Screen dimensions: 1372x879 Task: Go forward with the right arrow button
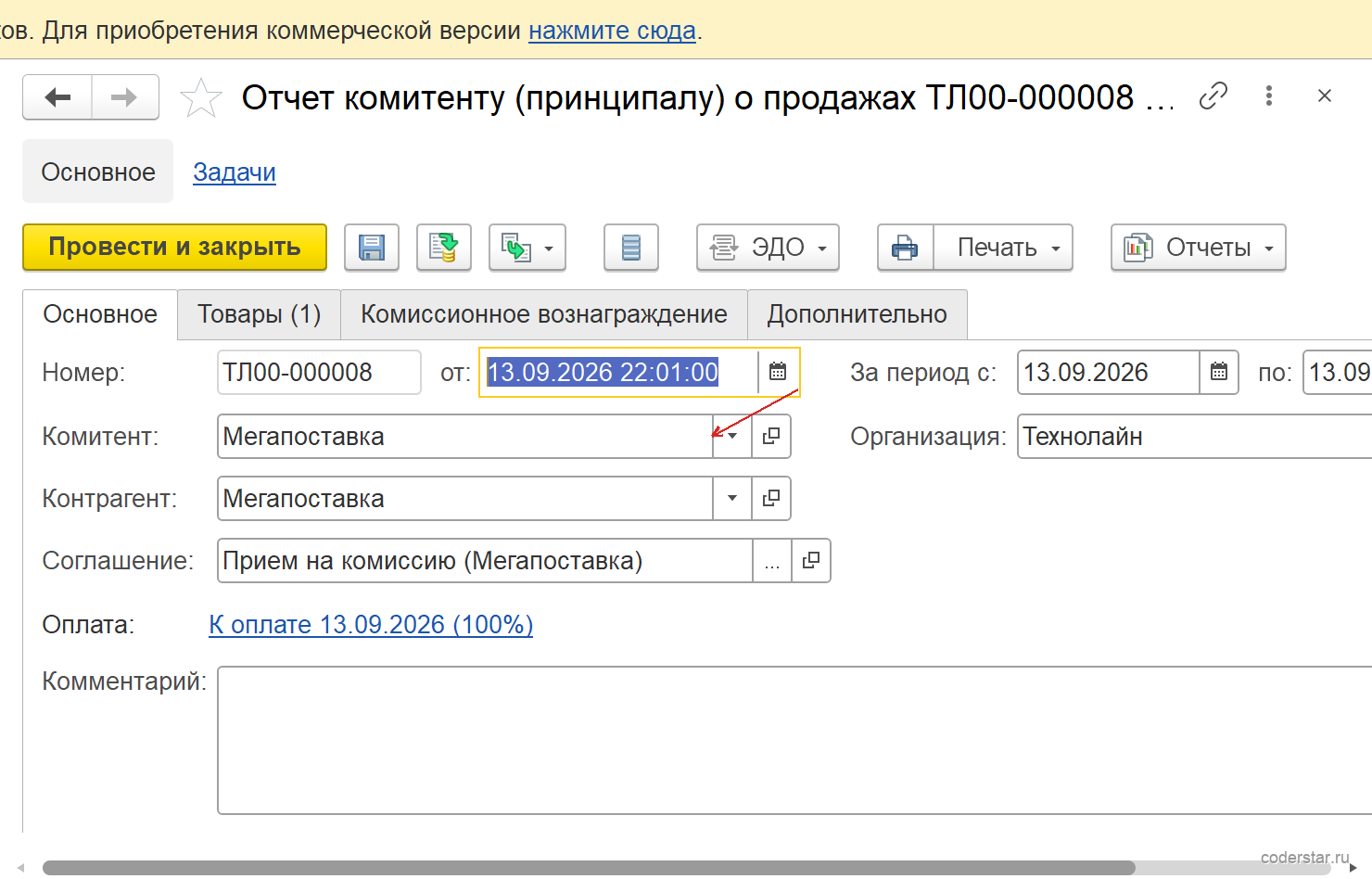coord(124,97)
